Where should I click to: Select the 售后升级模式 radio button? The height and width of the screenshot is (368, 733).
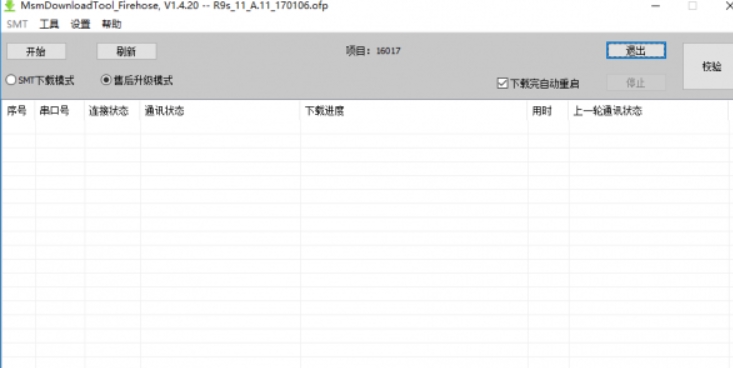click(137, 80)
